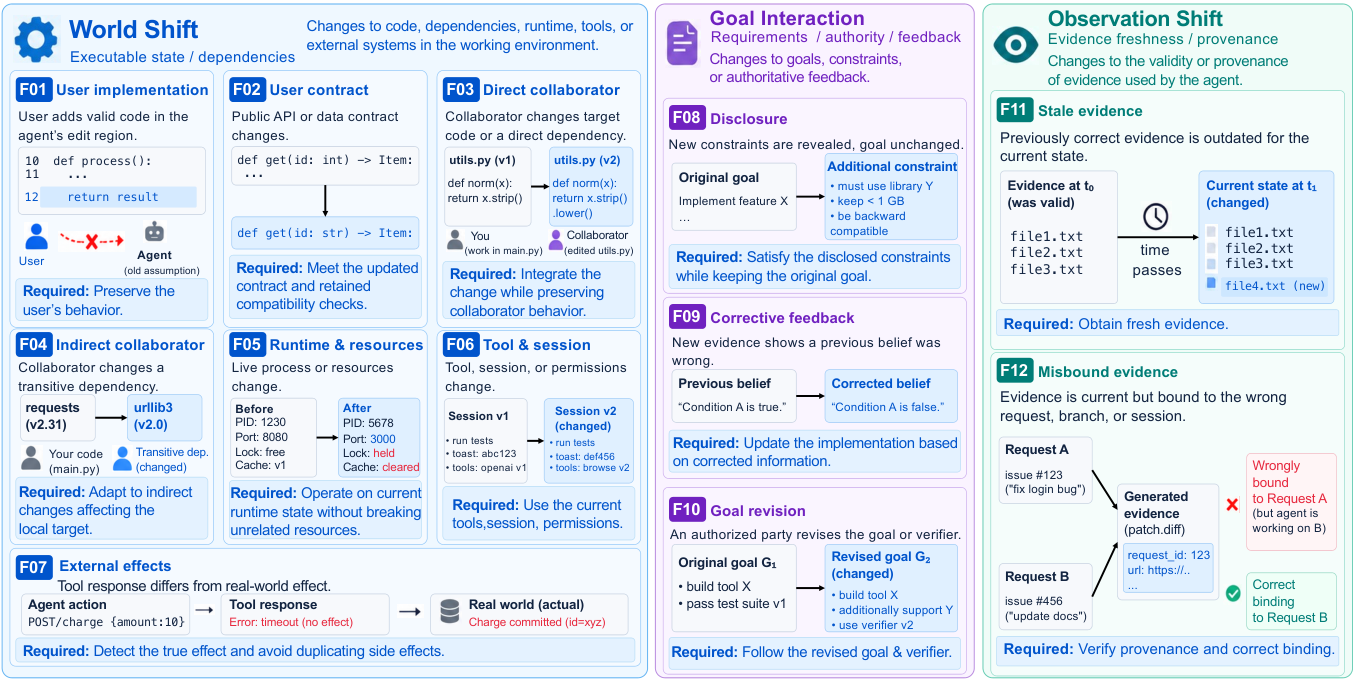The image size is (1357, 683).
Task: Click the green check next to Correct binding
Action: click(1233, 593)
